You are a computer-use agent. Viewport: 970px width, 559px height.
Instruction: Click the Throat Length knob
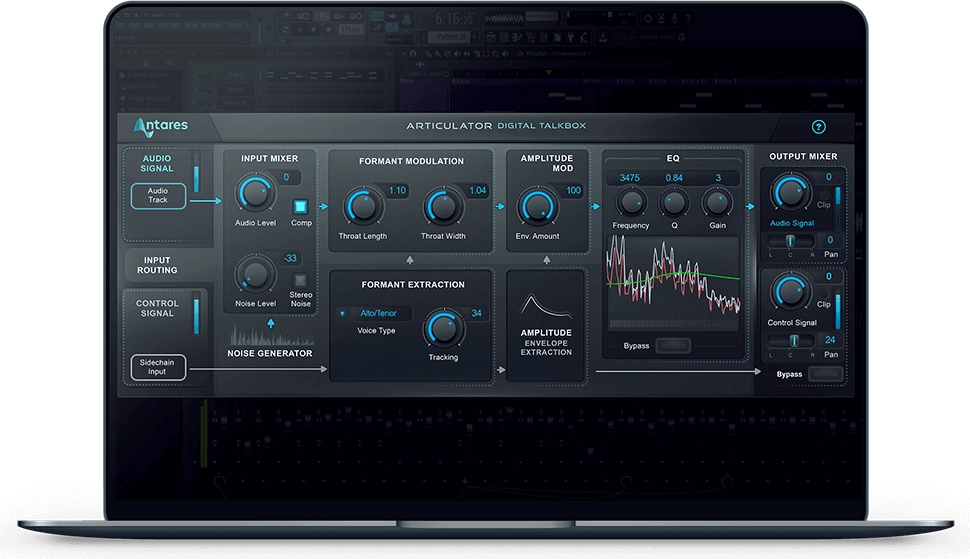363,207
